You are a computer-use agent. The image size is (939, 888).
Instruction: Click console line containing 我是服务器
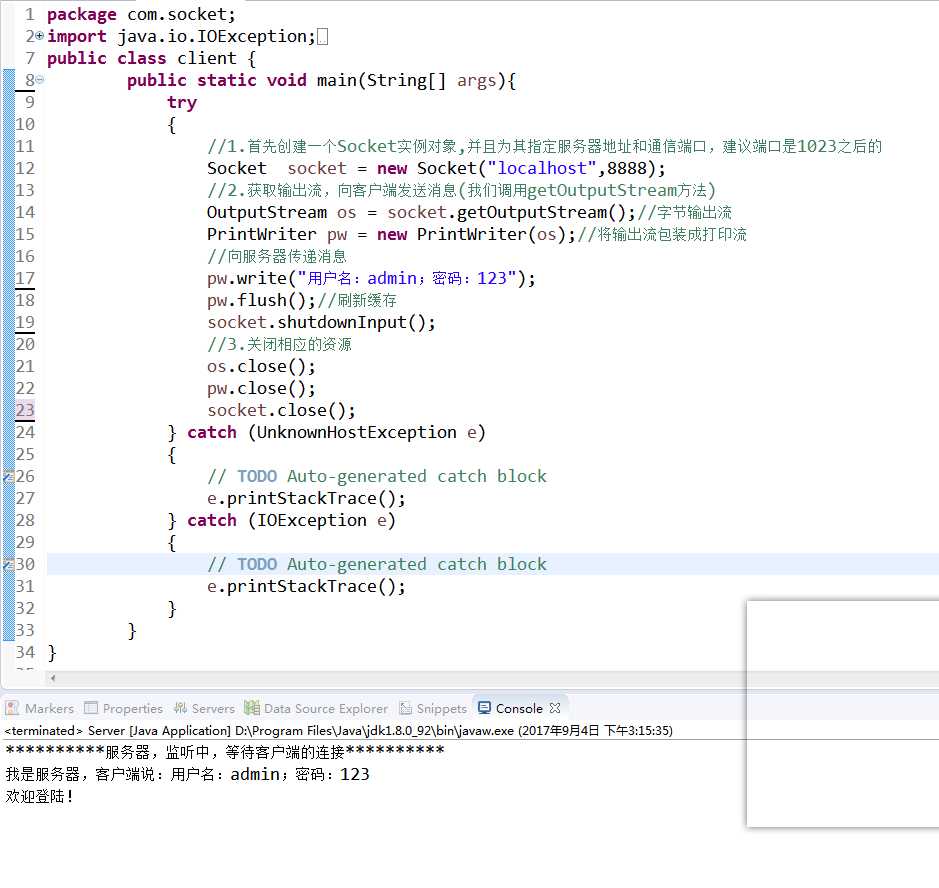click(x=187, y=775)
